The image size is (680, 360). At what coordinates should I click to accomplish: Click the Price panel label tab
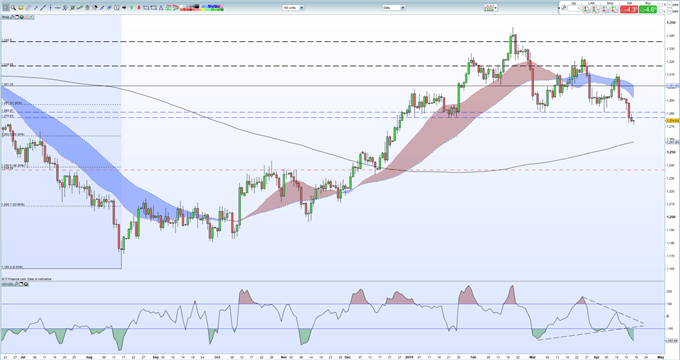(6, 17)
